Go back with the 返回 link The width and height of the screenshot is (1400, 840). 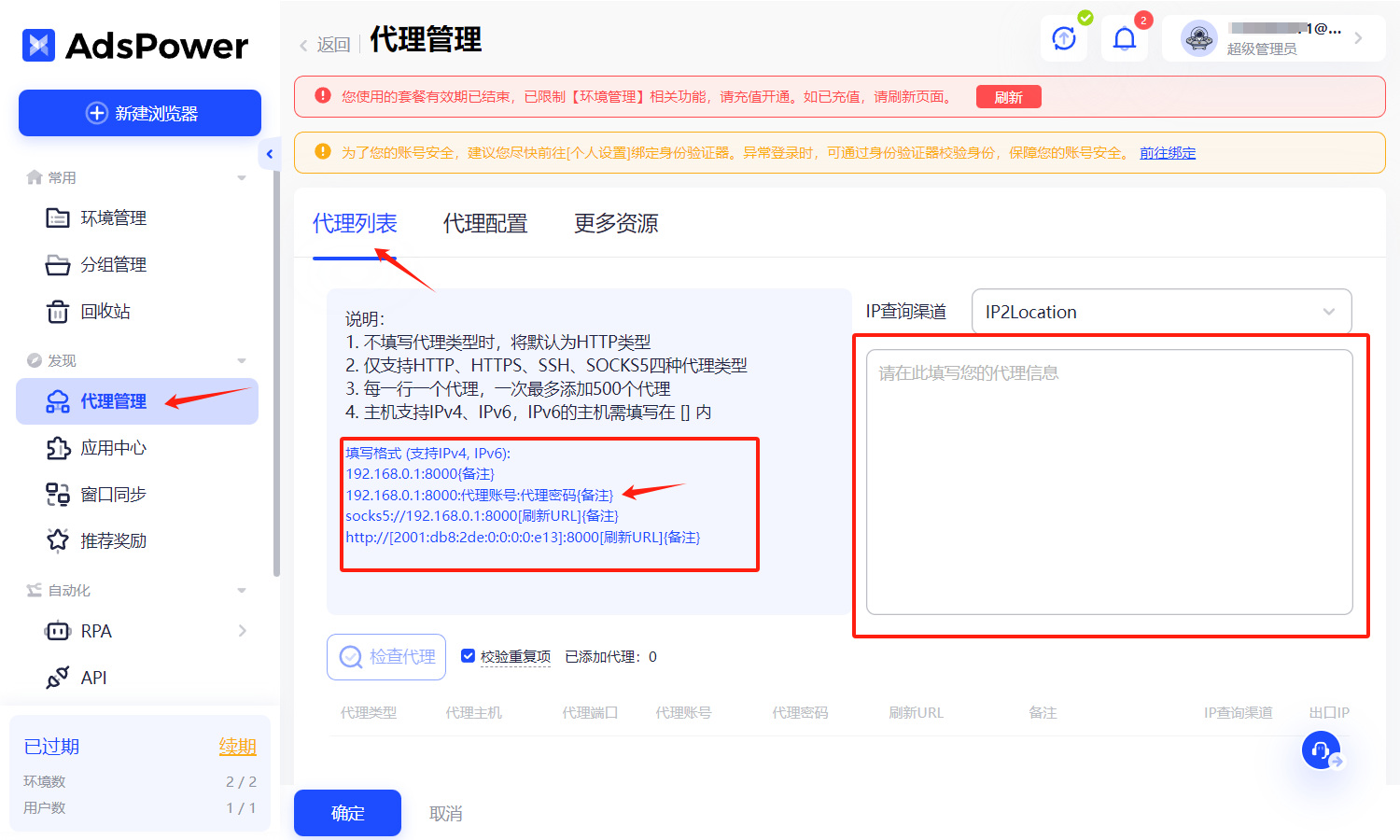point(325,44)
